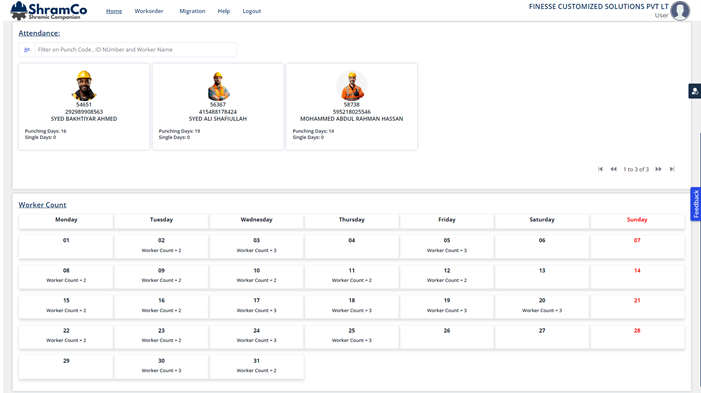
Task: Click ID number 415488178424
Action: [x=218, y=112]
